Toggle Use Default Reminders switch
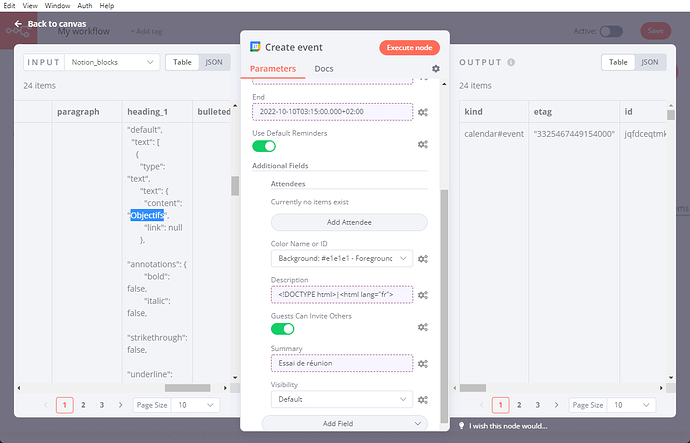Image resolution: width=690 pixels, height=443 pixels. 264,146
